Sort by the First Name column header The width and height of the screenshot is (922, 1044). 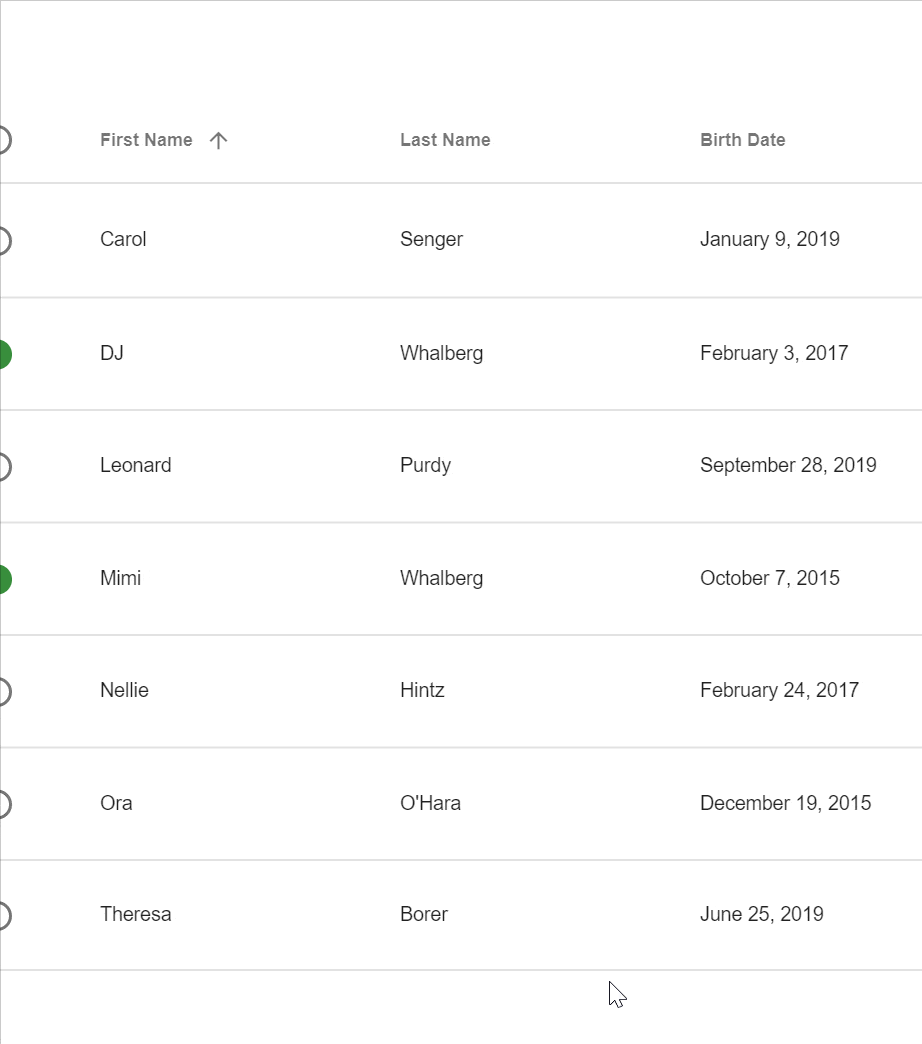[146, 140]
